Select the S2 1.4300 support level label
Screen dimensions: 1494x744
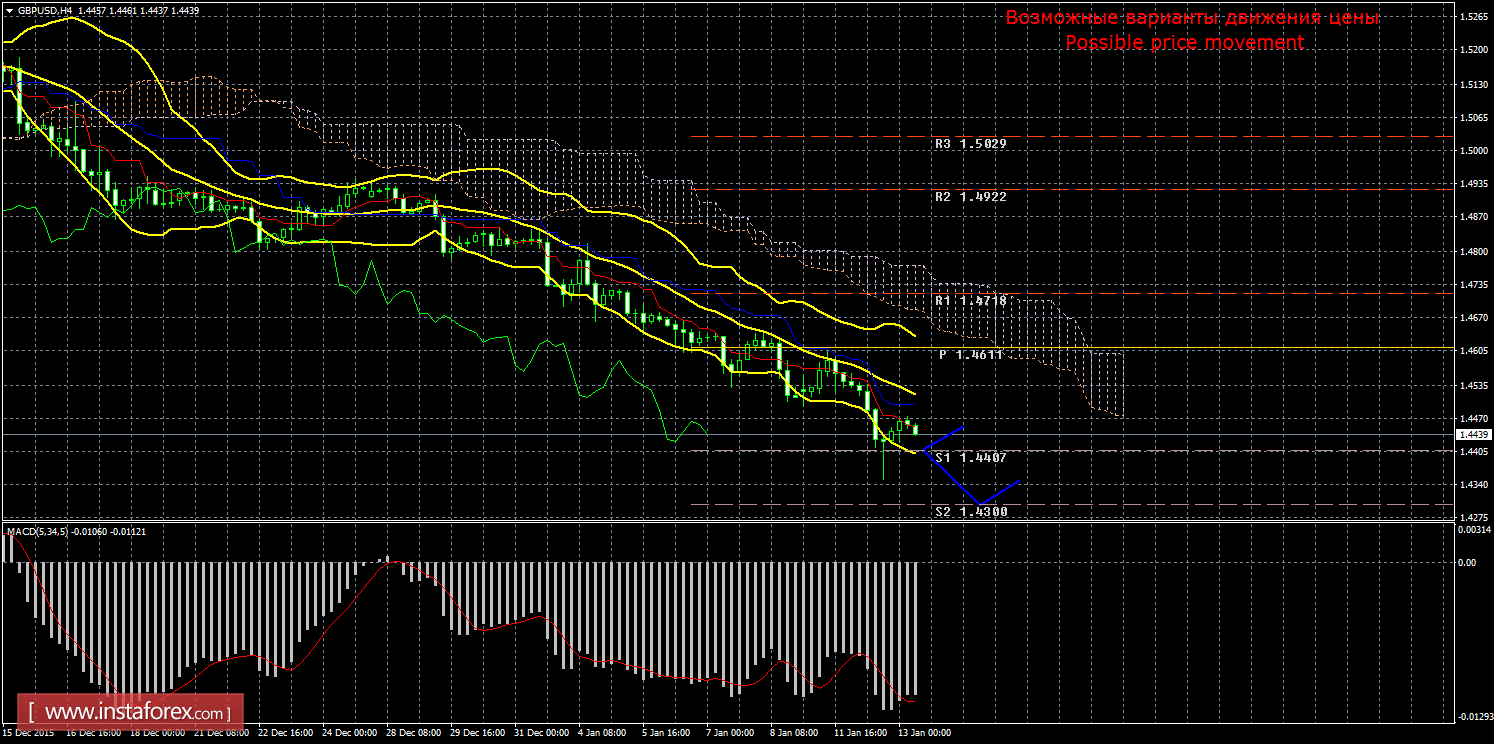click(x=970, y=511)
